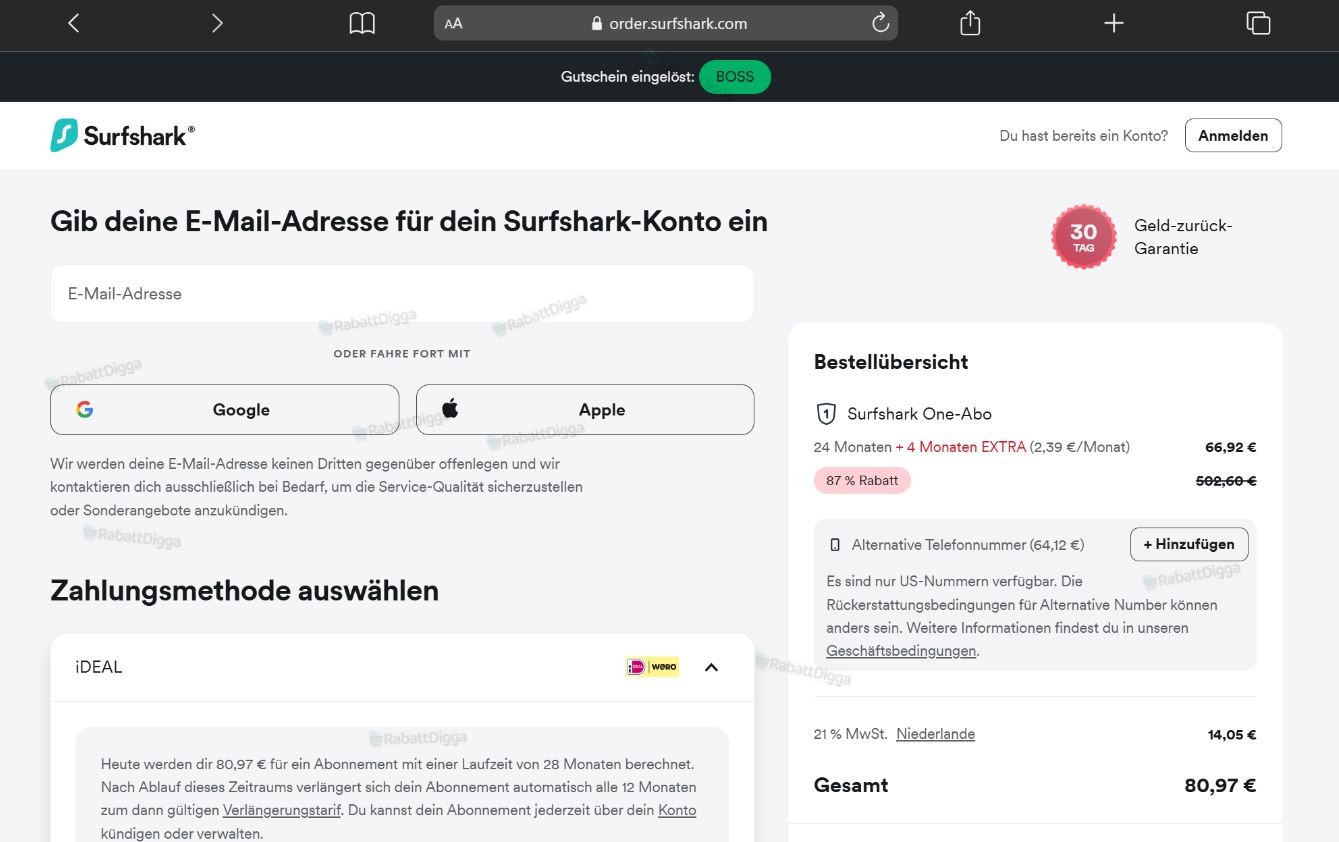
Task: Tap the AA reader options in address bar
Action: point(454,24)
